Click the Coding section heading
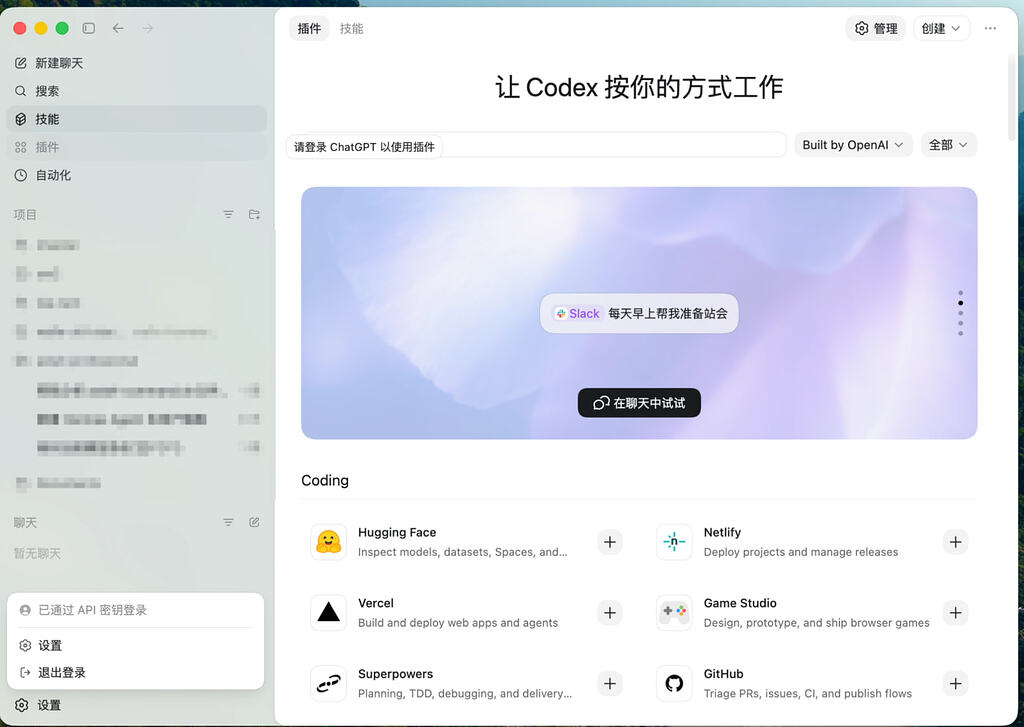This screenshot has width=1024, height=727. pyautogui.click(x=325, y=480)
